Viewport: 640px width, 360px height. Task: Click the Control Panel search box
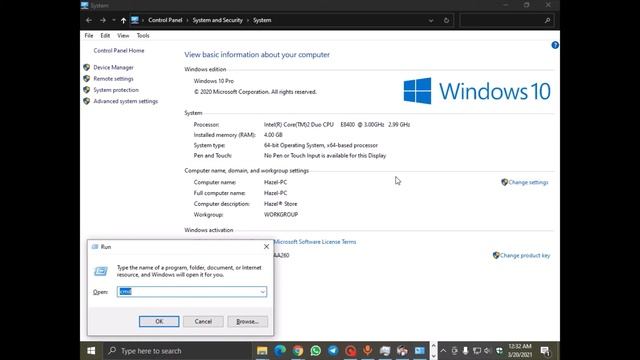pyautogui.click(x=506, y=20)
